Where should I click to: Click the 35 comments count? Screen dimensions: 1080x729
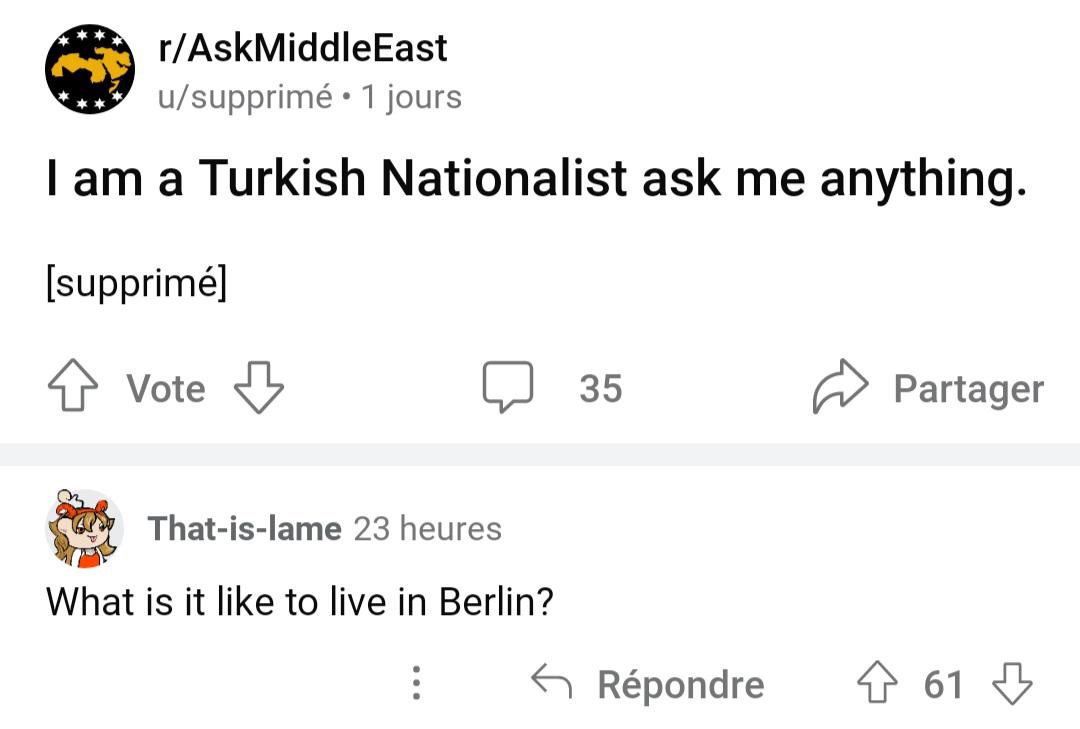click(600, 388)
